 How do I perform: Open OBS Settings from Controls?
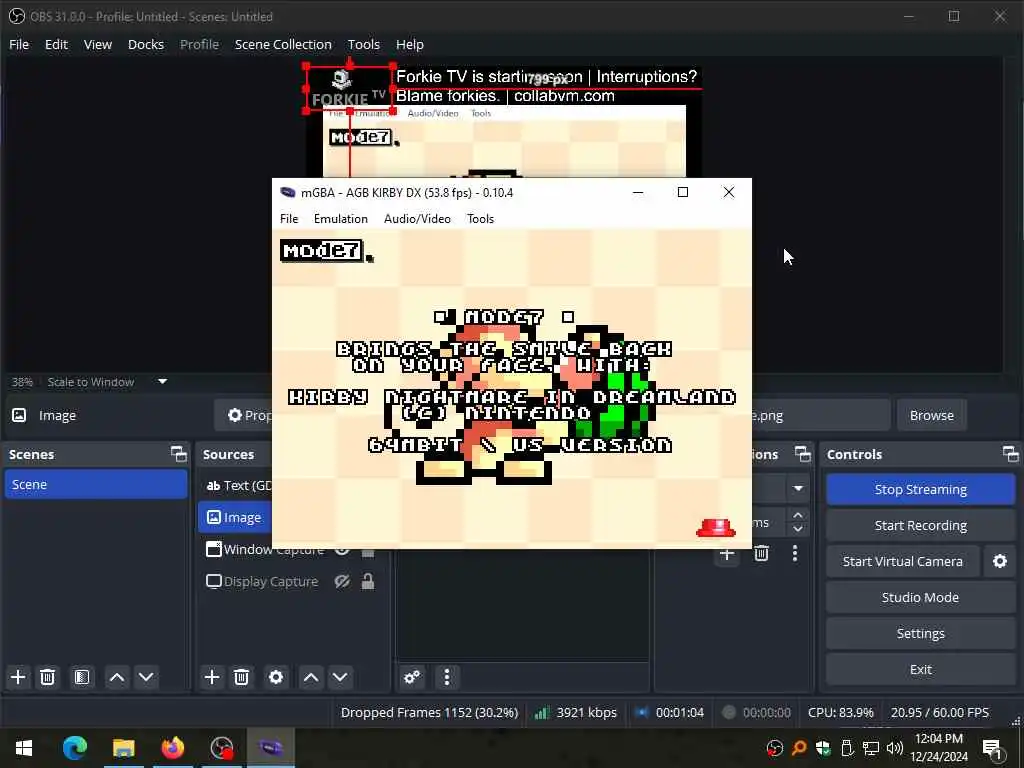(x=920, y=633)
